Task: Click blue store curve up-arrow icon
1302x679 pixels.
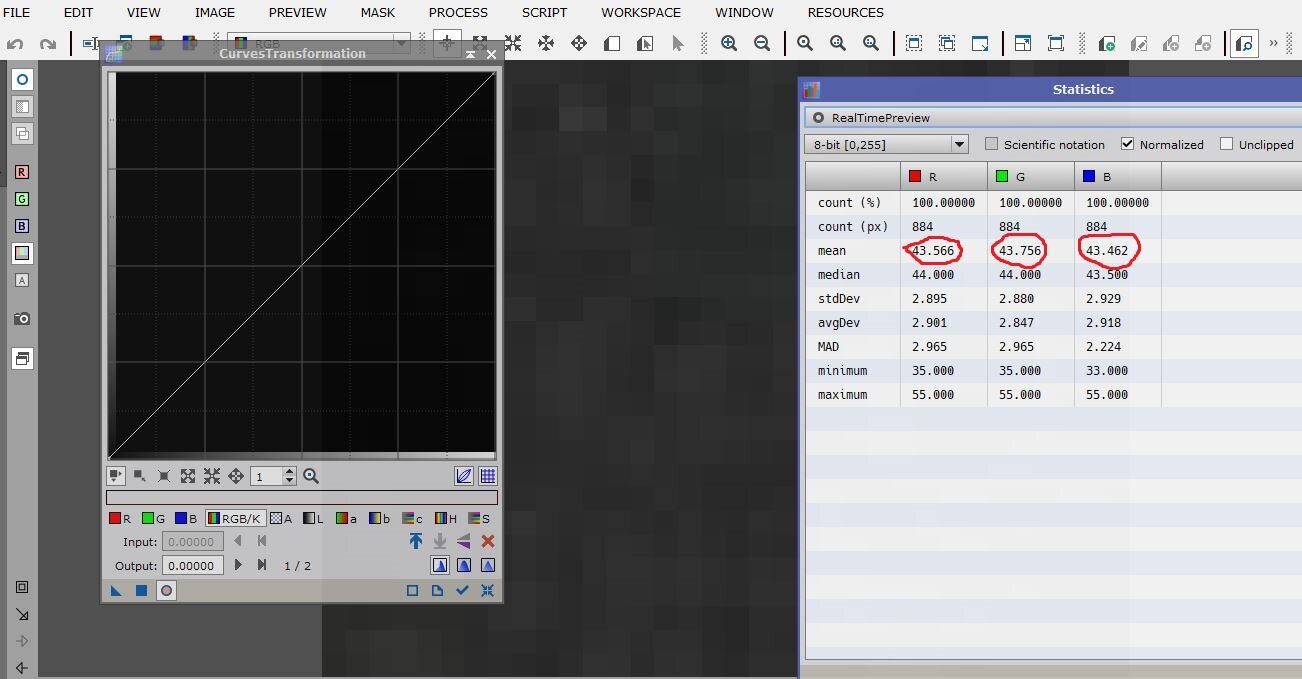Action: tap(416, 541)
